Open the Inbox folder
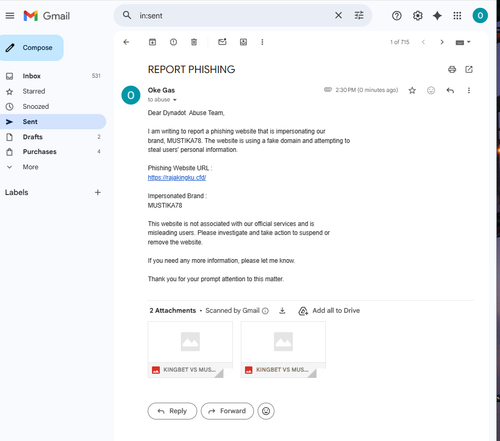This screenshot has height=441, width=500. tap(53, 76)
